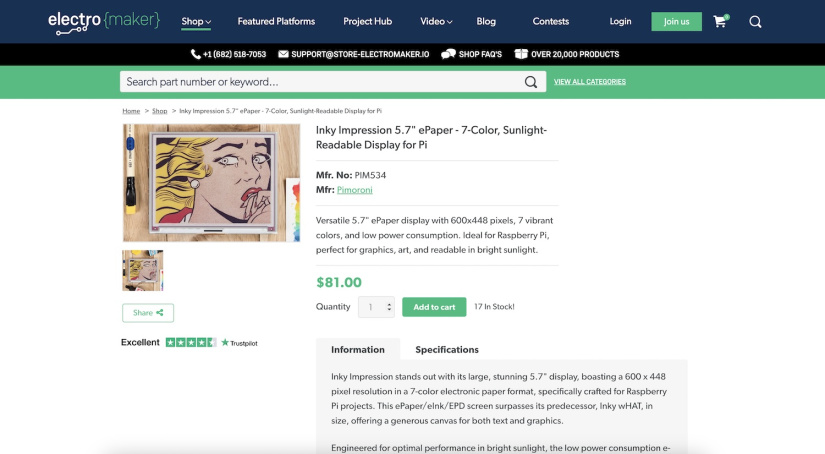Adjust the quantity stepper arrows
This screenshot has width=825, height=454.
coord(389,307)
